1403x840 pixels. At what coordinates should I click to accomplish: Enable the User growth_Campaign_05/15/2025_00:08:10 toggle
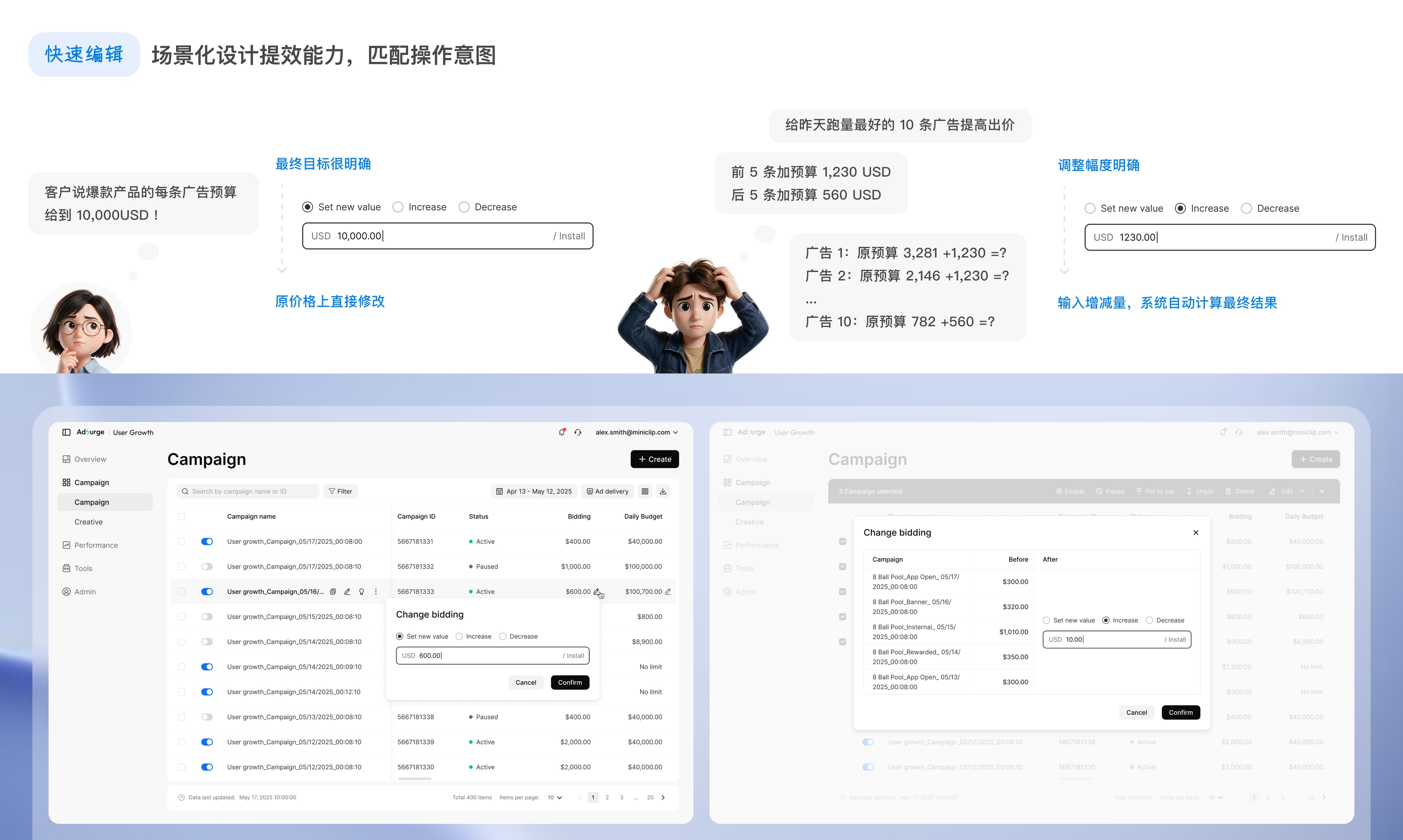(207, 617)
